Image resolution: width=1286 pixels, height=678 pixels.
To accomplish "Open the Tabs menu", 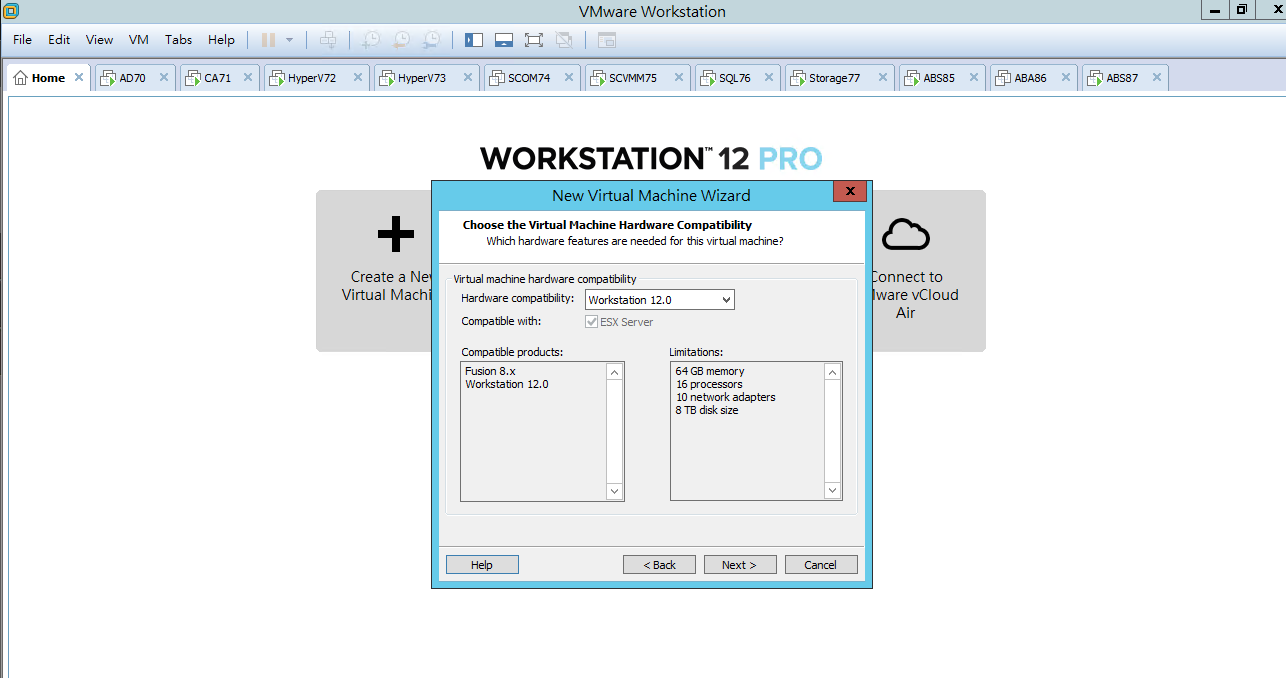I will pyautogui.click(x=179, y=40).
